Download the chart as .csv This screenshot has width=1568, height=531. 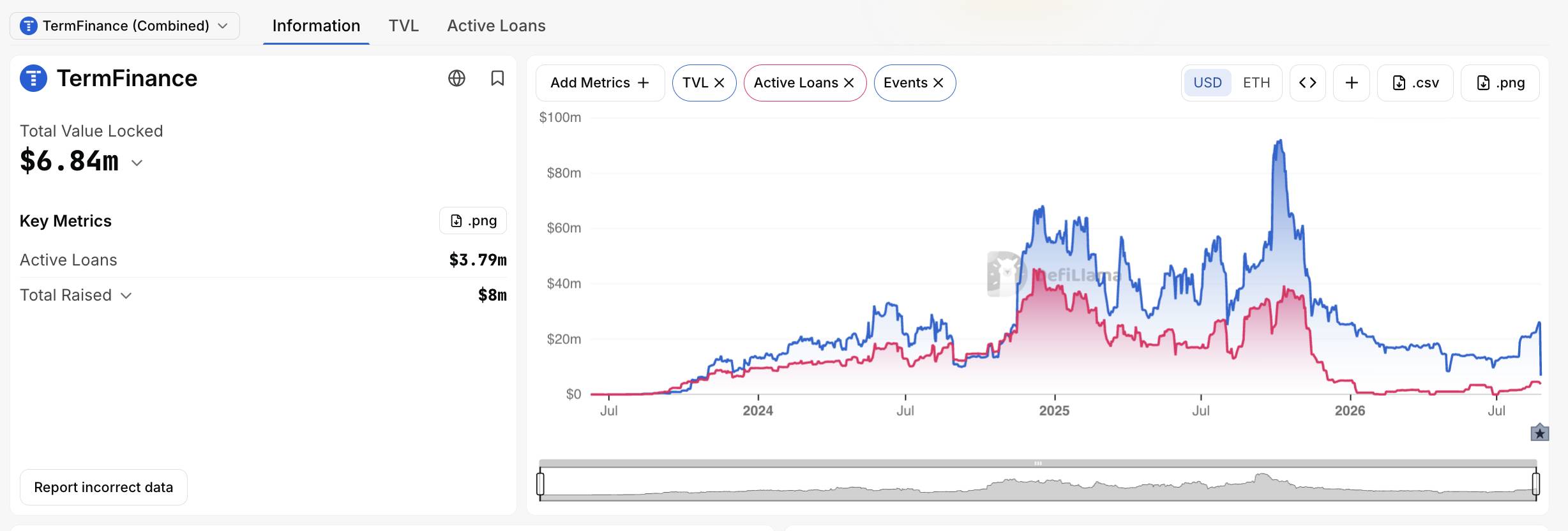pos(1415,83)
